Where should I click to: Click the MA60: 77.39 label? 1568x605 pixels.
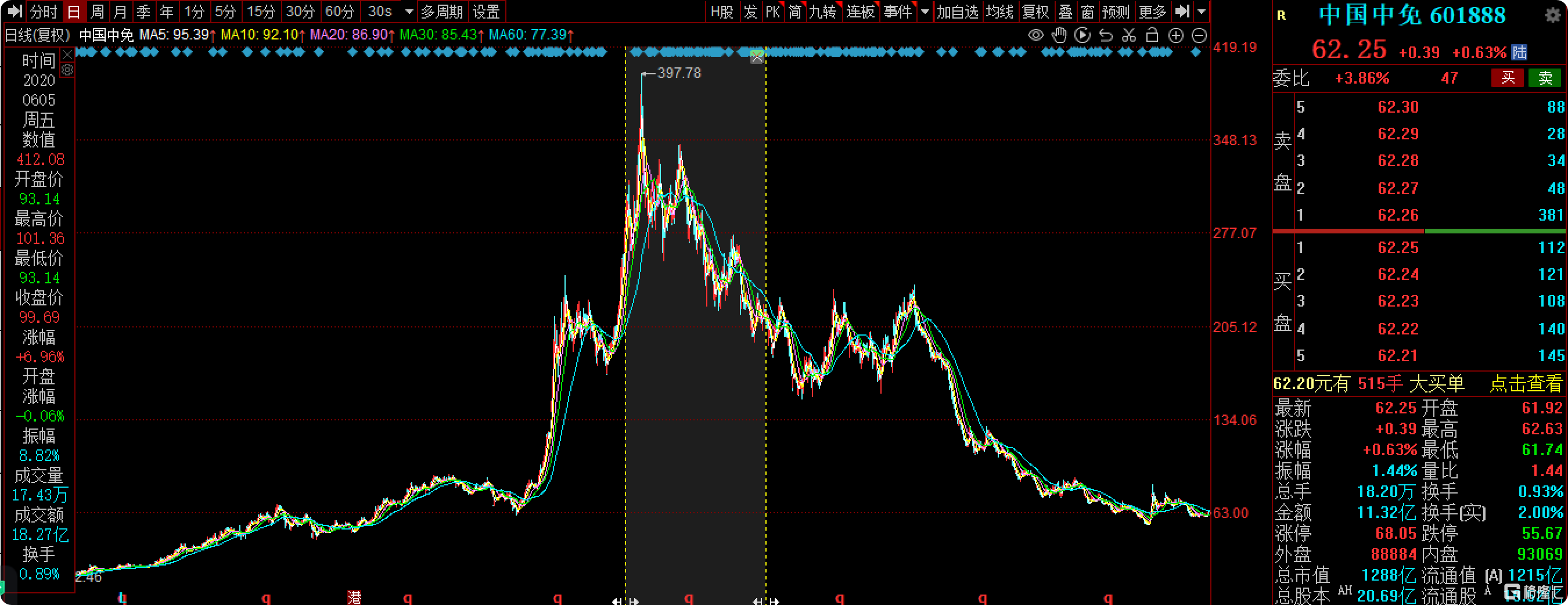[531, 35]
